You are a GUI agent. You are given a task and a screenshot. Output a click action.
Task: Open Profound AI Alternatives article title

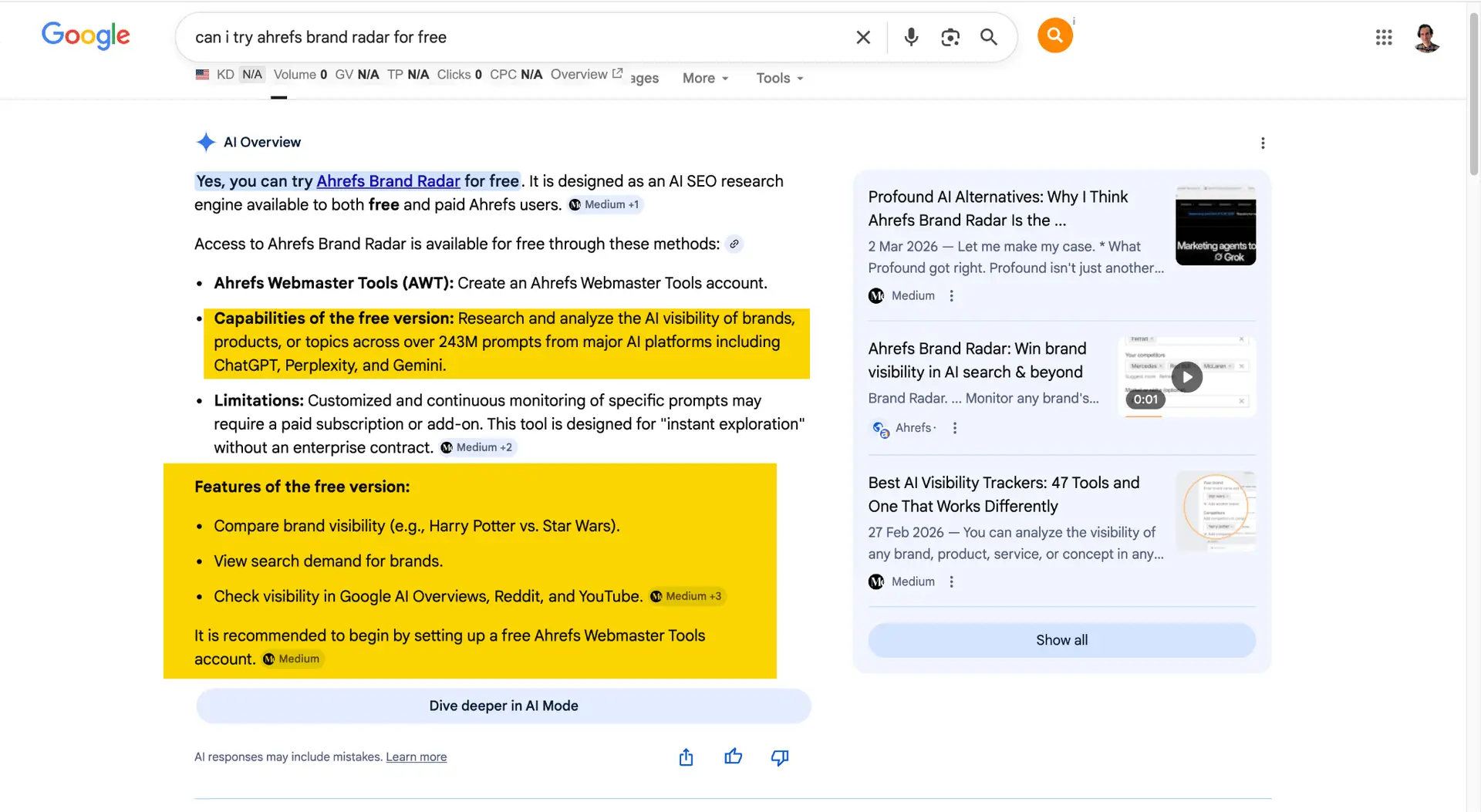[x=997, y=208]
